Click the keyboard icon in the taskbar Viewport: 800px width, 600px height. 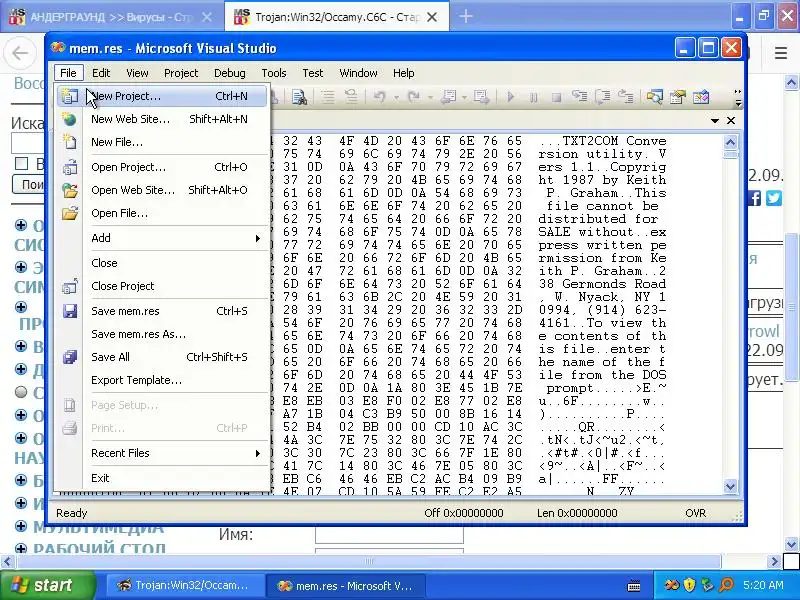click(634, 586)
